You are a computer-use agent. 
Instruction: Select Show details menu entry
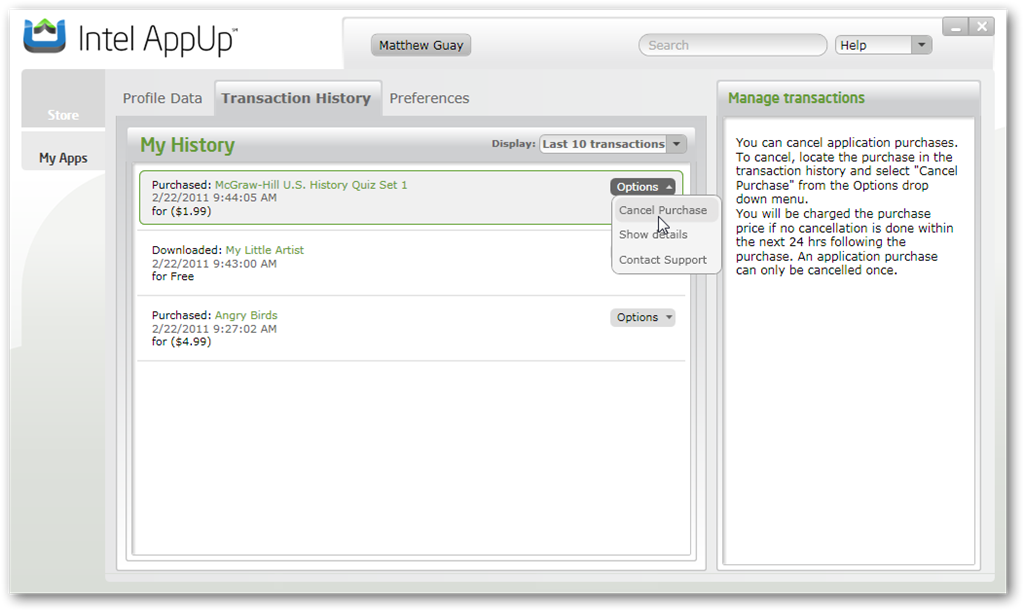(x=653, y=234)
